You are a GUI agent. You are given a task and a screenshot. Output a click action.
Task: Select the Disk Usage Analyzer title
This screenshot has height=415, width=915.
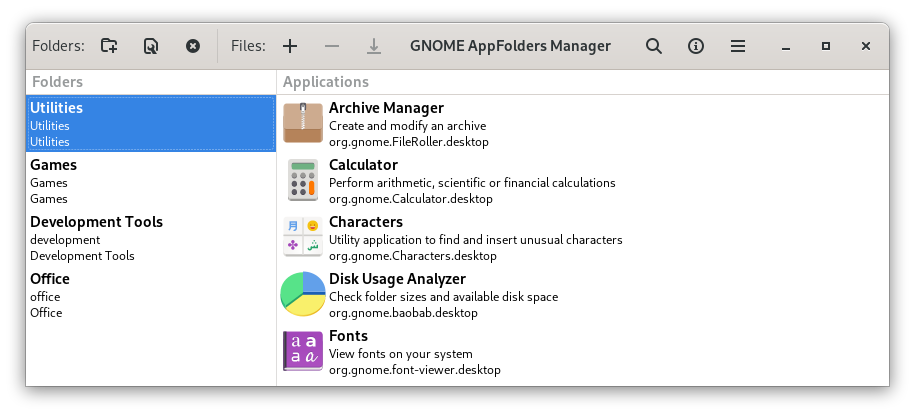pos(397,279)
